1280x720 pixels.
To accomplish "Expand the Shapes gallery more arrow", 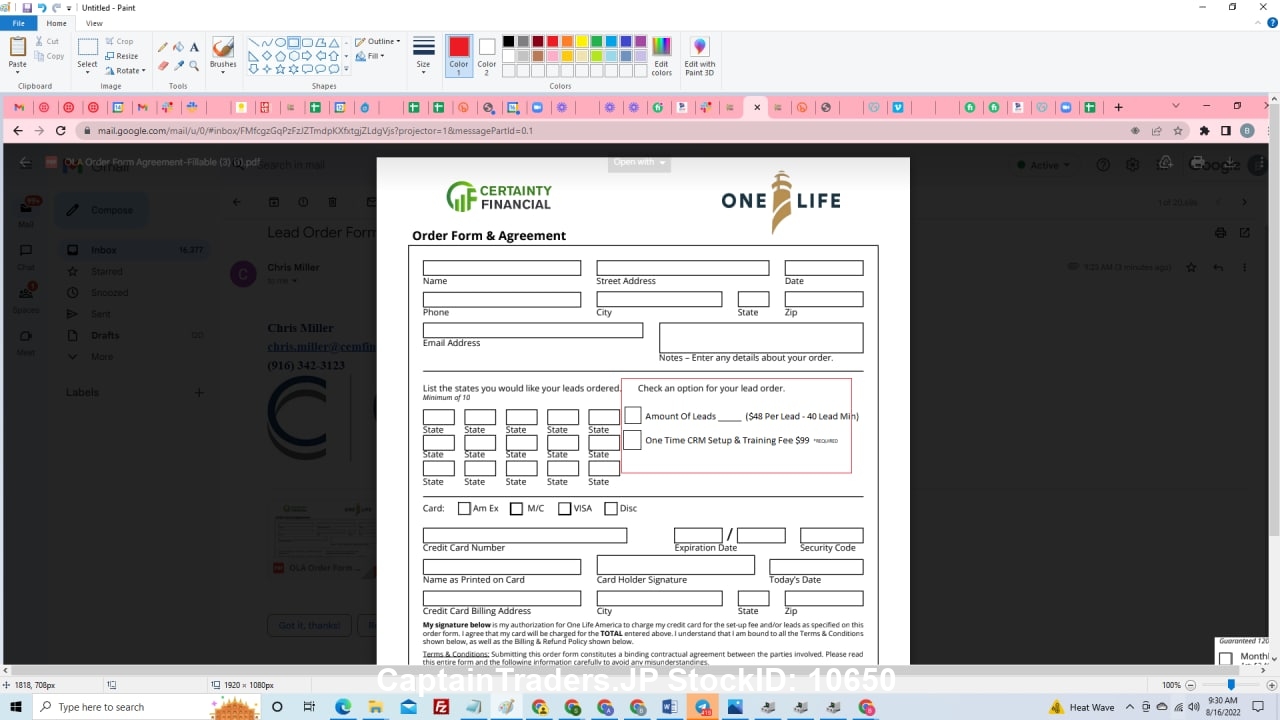I will [347, 69].
